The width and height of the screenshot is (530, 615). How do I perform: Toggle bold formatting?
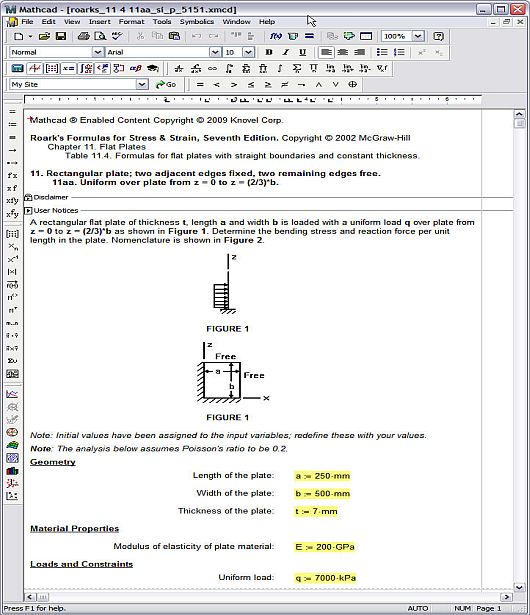(x=269, y=52)
